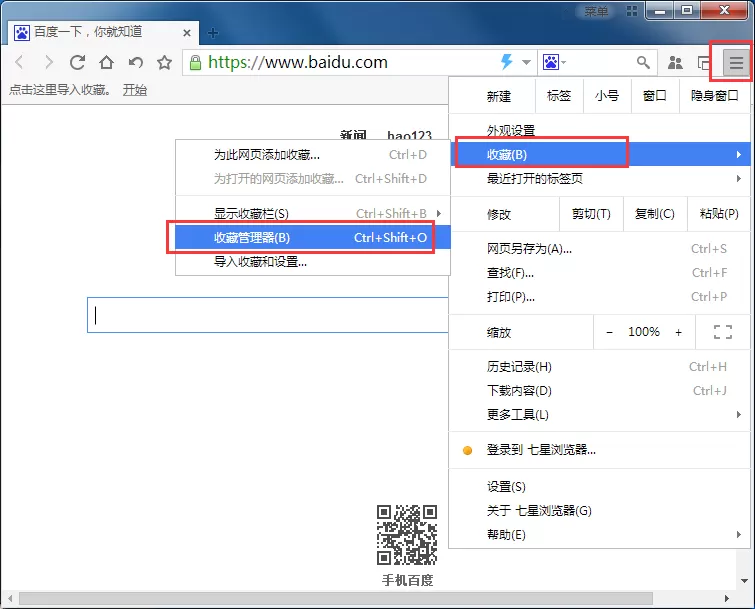Open dropdown next to lightning icon

pyautogui.click(x=526, y=62)
